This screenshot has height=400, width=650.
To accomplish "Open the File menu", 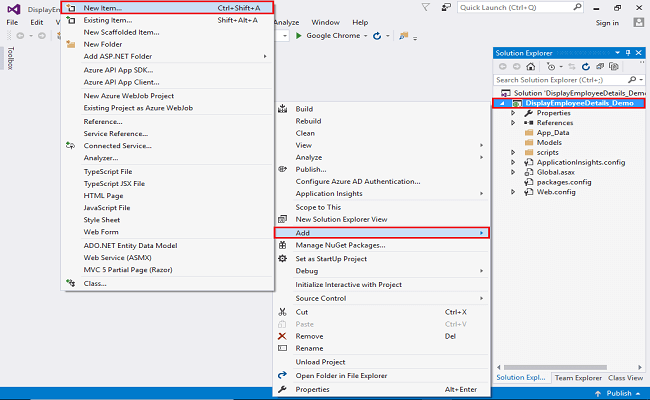I will coord(12,22).
